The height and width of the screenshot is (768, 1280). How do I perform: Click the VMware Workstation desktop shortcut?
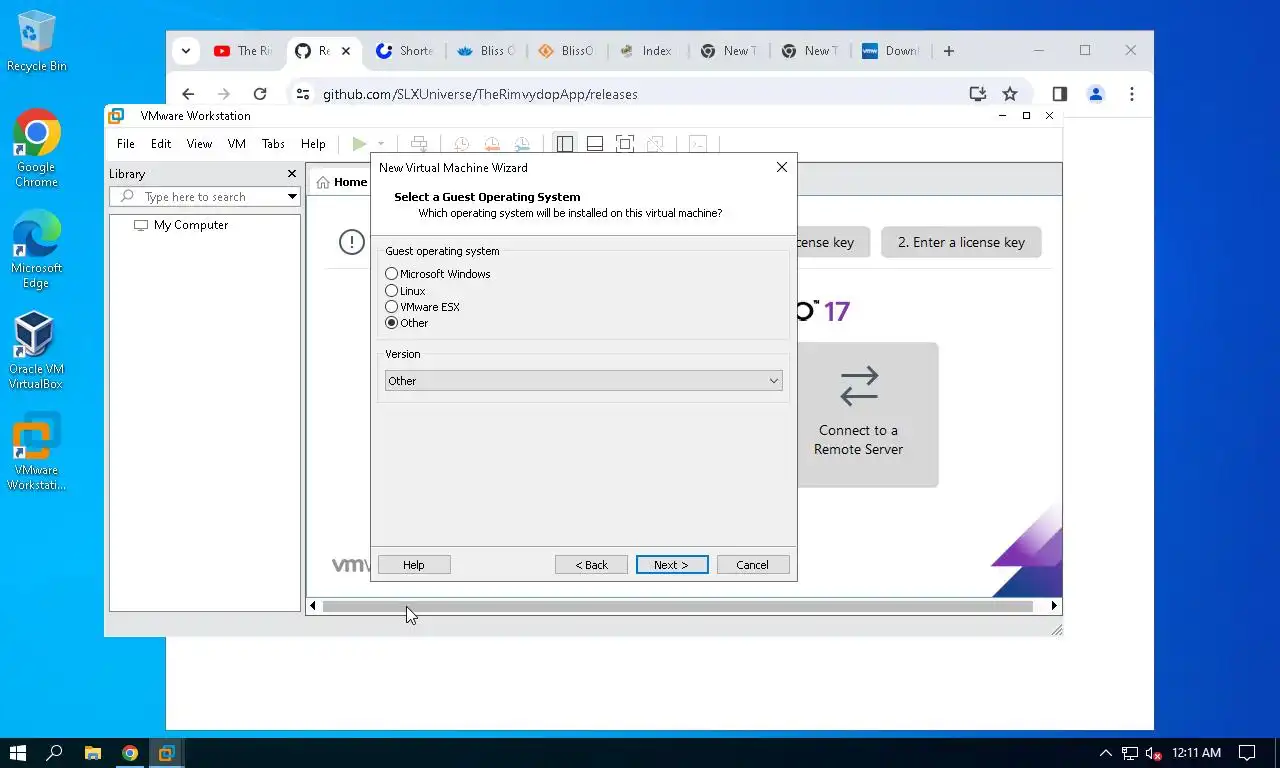tap(36, 452)
